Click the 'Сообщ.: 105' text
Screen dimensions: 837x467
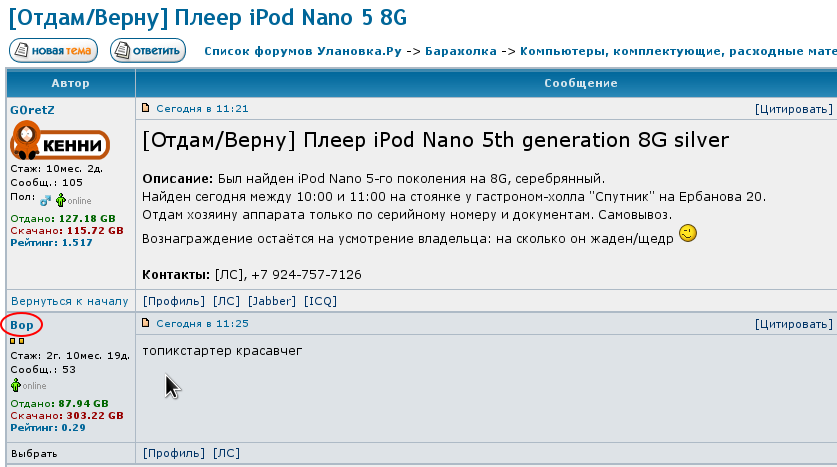coord(46,183)
